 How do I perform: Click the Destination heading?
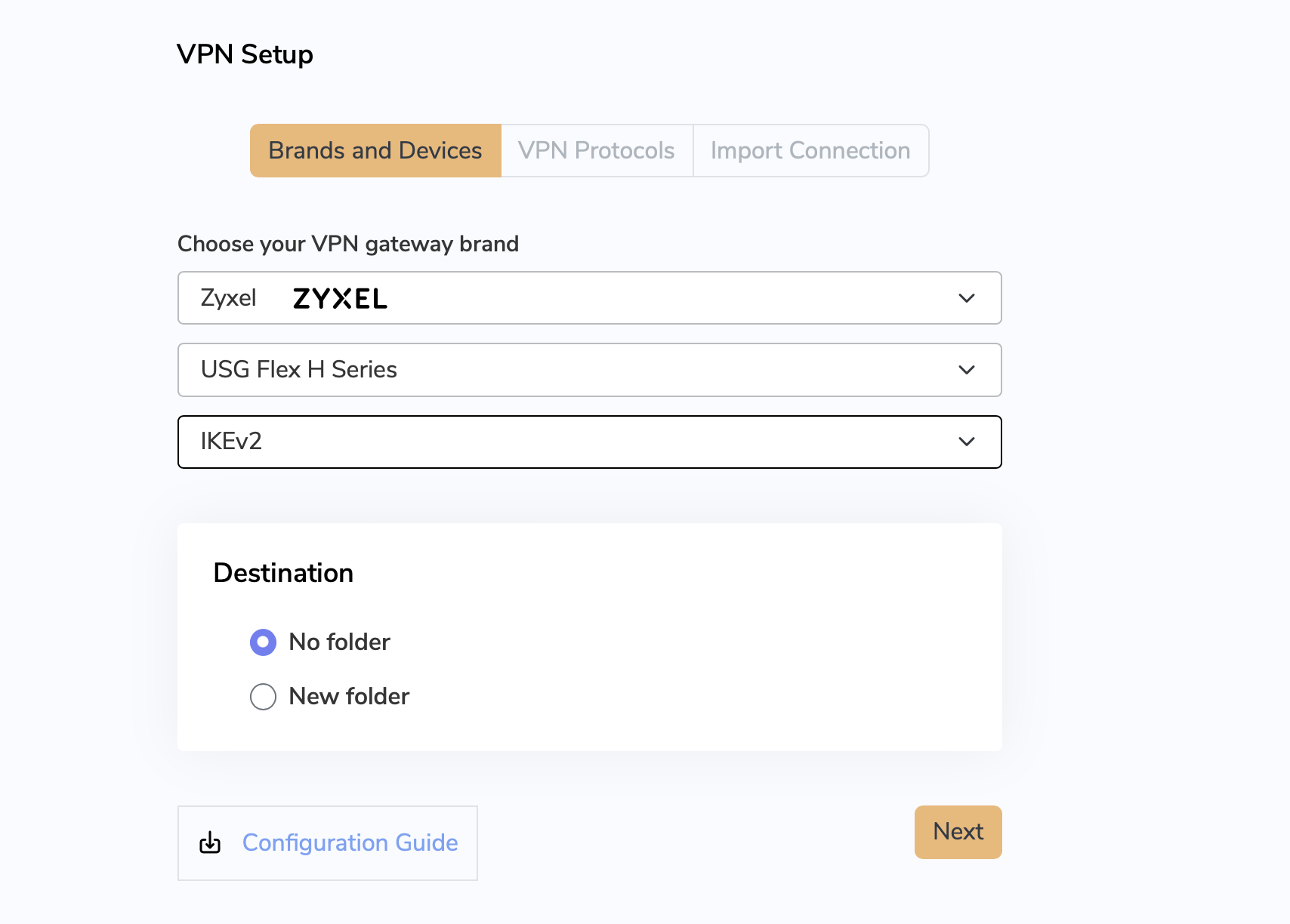283,573
